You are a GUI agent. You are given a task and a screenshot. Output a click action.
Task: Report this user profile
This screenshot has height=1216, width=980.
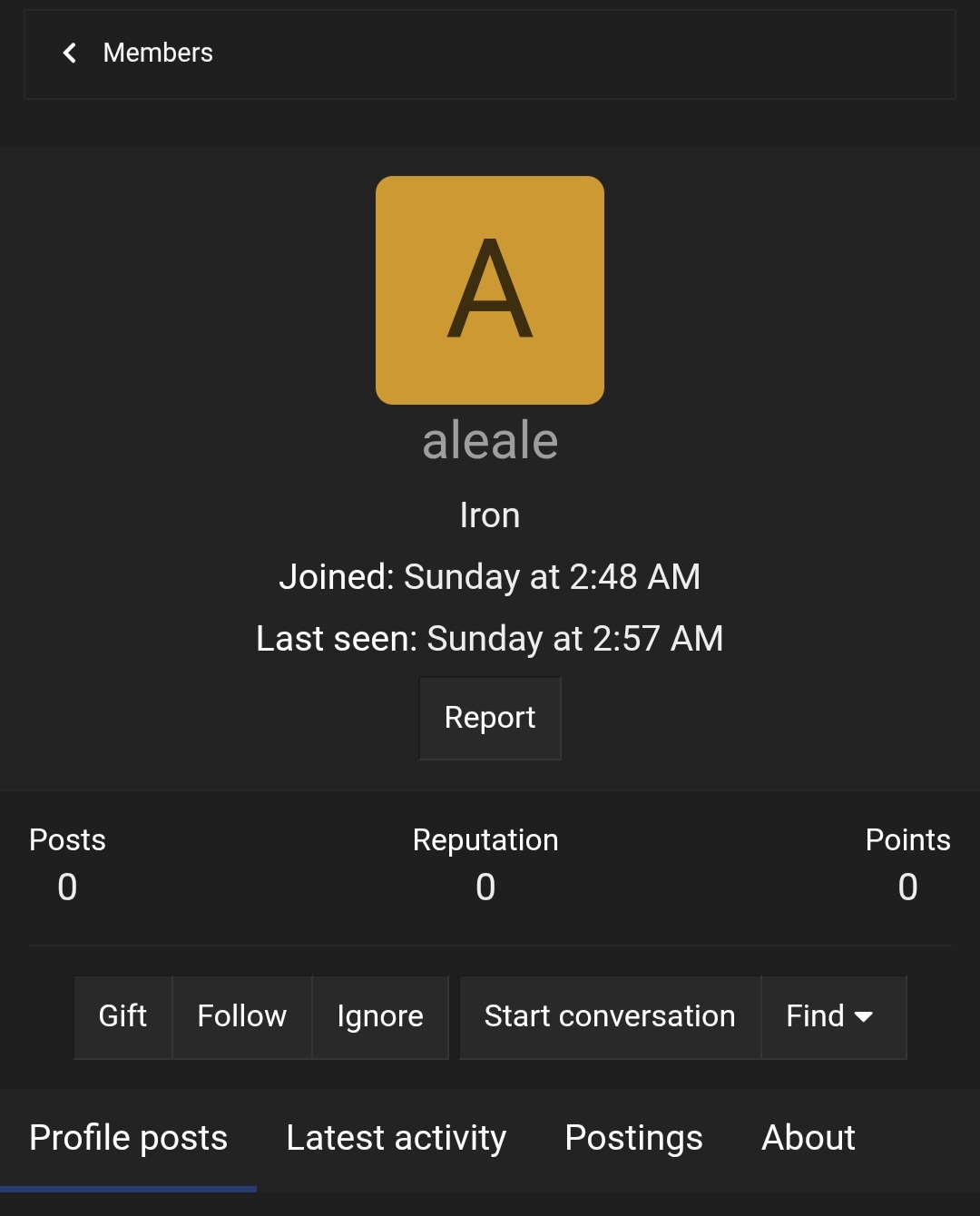coord(490,718)
